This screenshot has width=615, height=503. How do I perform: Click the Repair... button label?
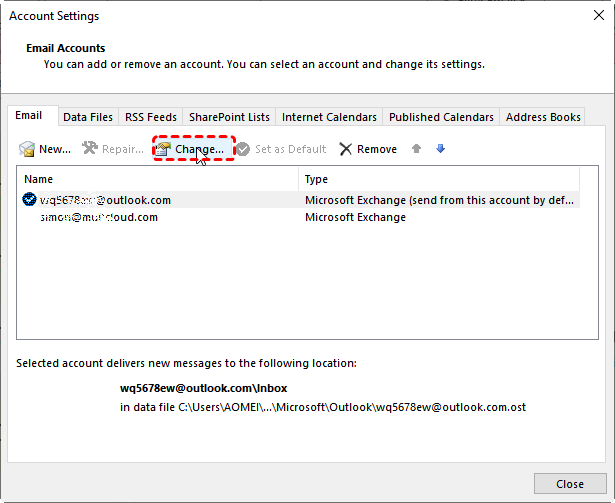coord(123,149)
